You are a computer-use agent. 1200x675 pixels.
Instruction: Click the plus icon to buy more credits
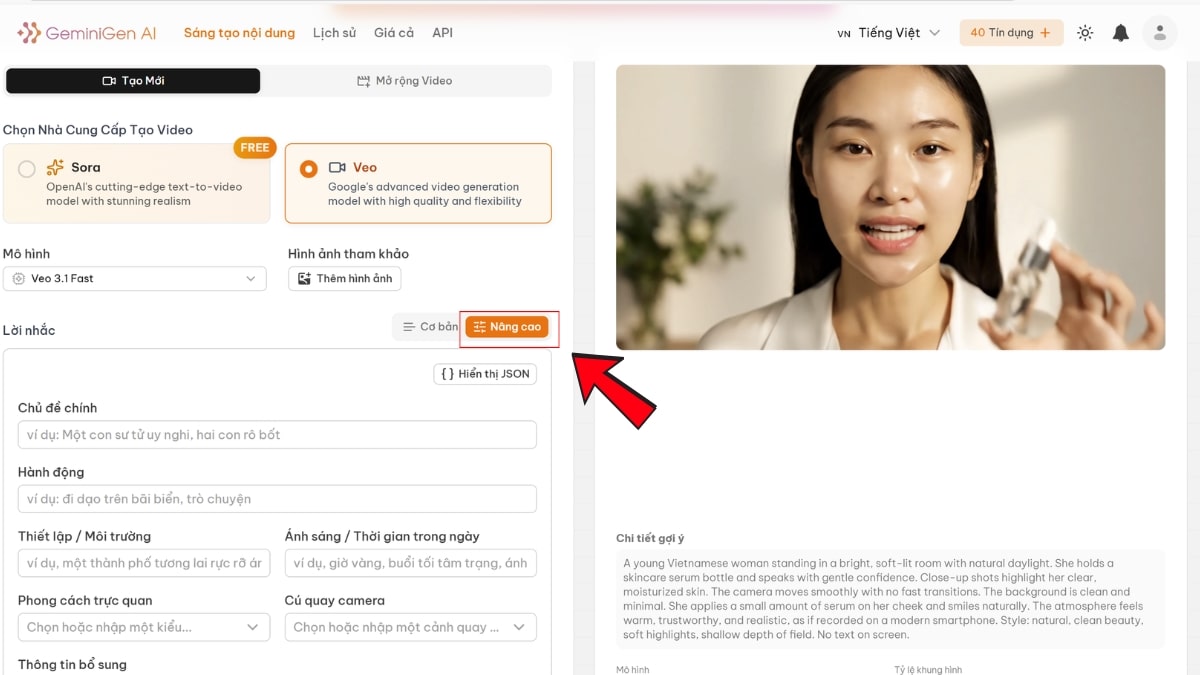(1043, 32)
